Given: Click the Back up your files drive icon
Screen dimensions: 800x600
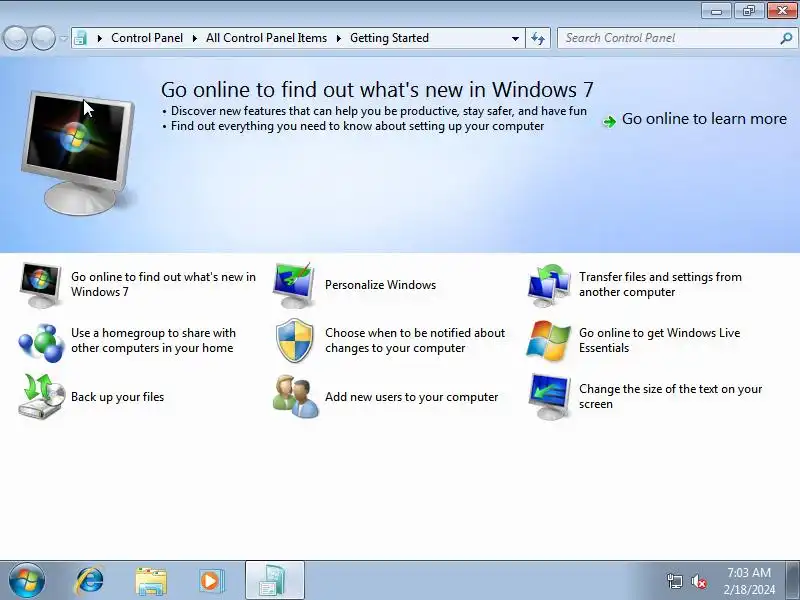Looking at the screenshot, I should coord(41,396).
